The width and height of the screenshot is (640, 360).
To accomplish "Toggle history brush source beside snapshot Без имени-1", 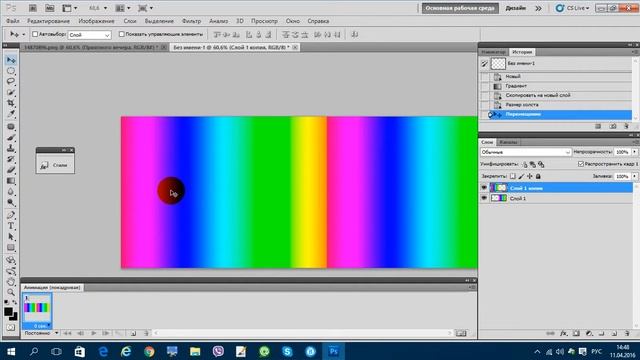I will pyautogui.click(x=484, y=64).
